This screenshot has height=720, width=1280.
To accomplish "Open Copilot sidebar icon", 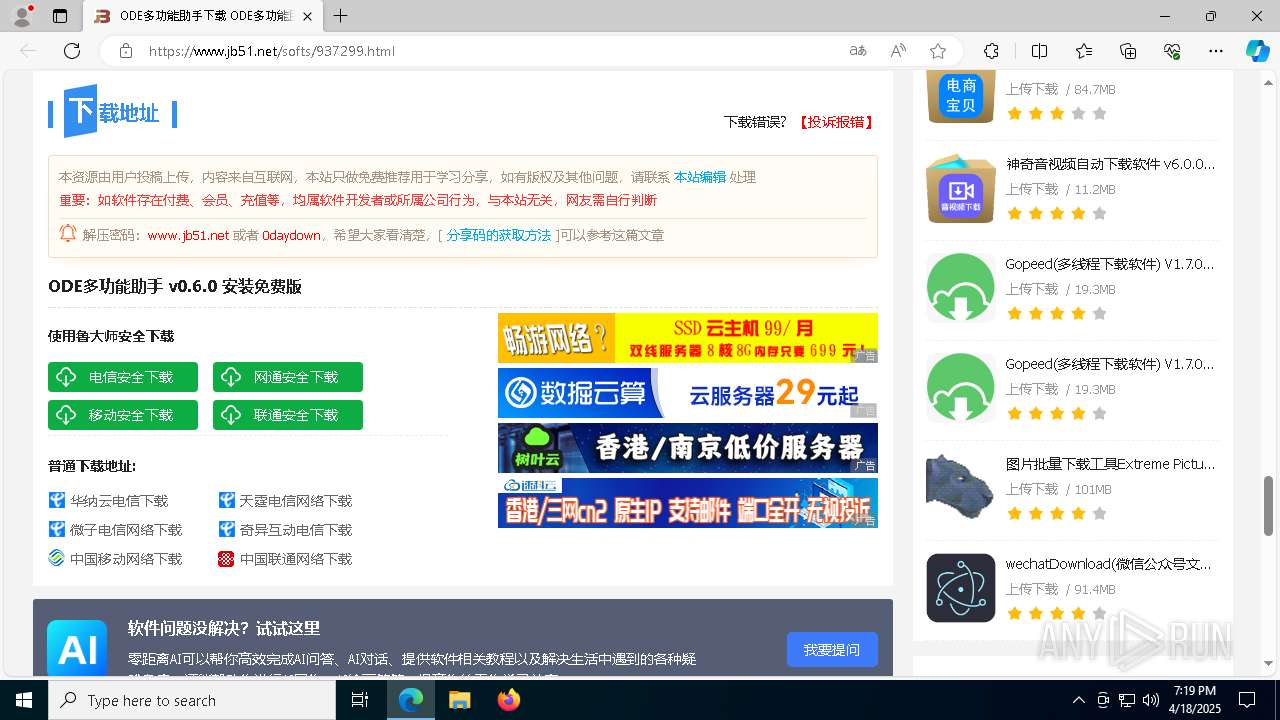I will pyautogui.click(x=1257, y=51).
